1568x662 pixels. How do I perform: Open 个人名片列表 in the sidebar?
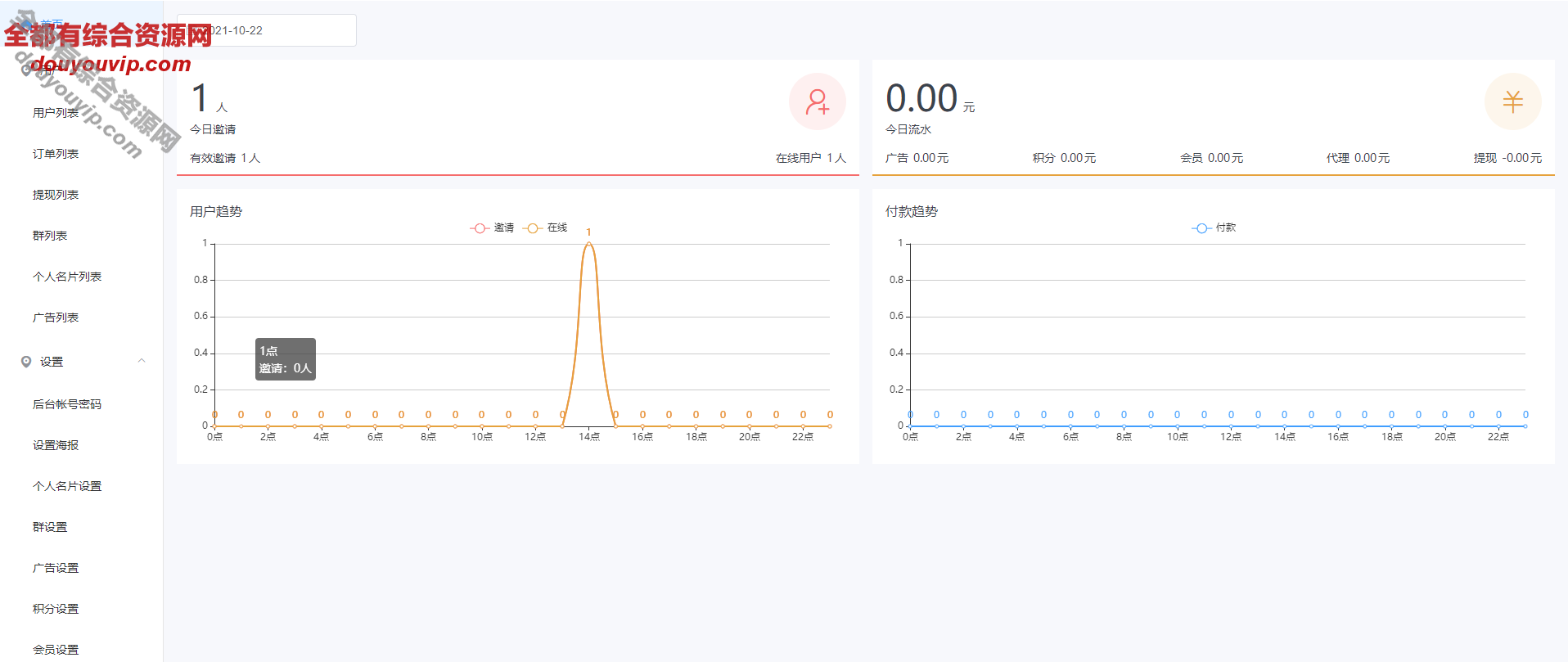(67, 277)
